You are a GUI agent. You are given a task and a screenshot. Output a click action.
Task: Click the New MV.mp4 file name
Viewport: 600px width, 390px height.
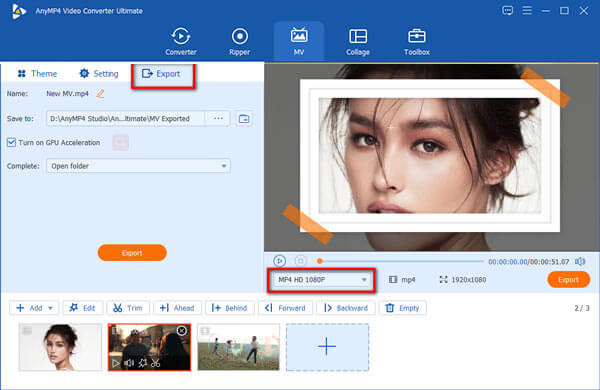[67, 93]
